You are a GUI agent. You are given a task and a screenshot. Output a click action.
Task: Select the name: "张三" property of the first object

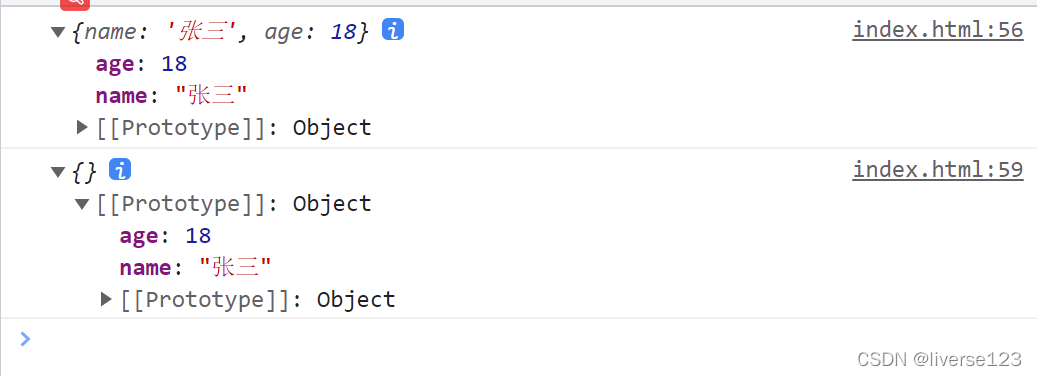[171, 96]
